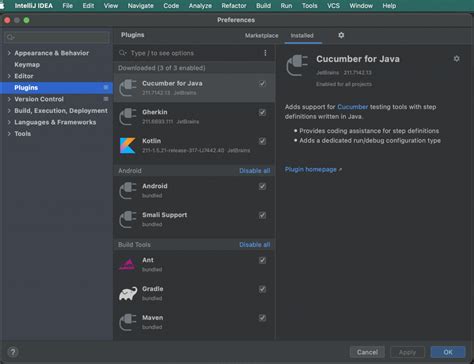Open the Refactor menu

pos(234,6)
